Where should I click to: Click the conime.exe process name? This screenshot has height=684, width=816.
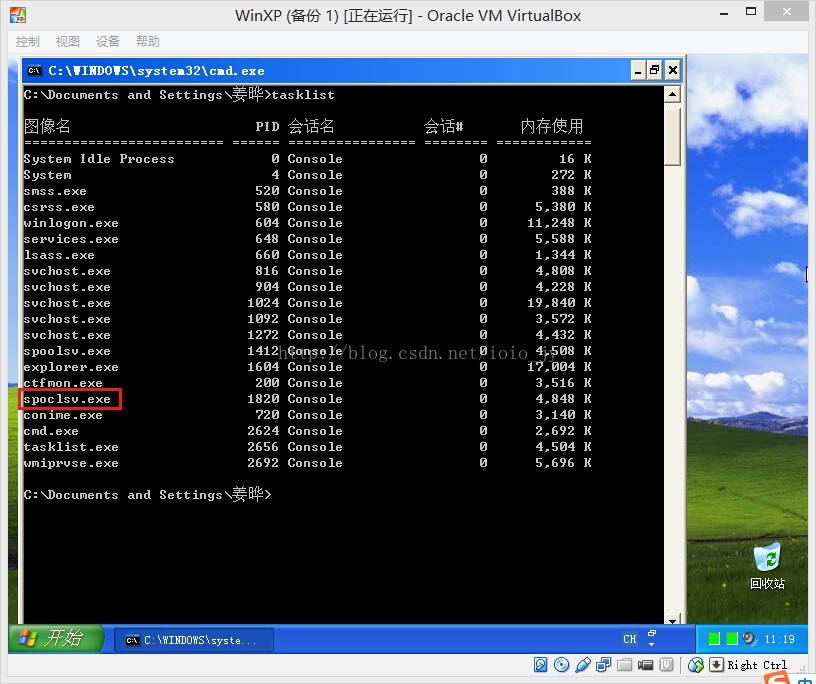[x=63, y=415]
